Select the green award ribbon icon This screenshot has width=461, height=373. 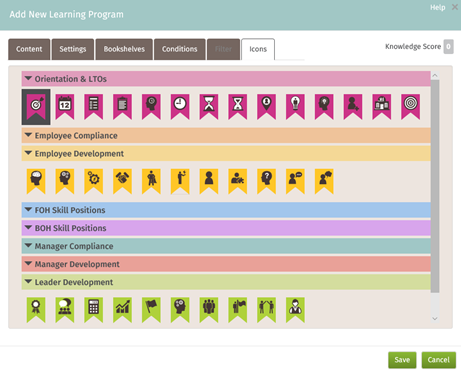tap(36, 310)
